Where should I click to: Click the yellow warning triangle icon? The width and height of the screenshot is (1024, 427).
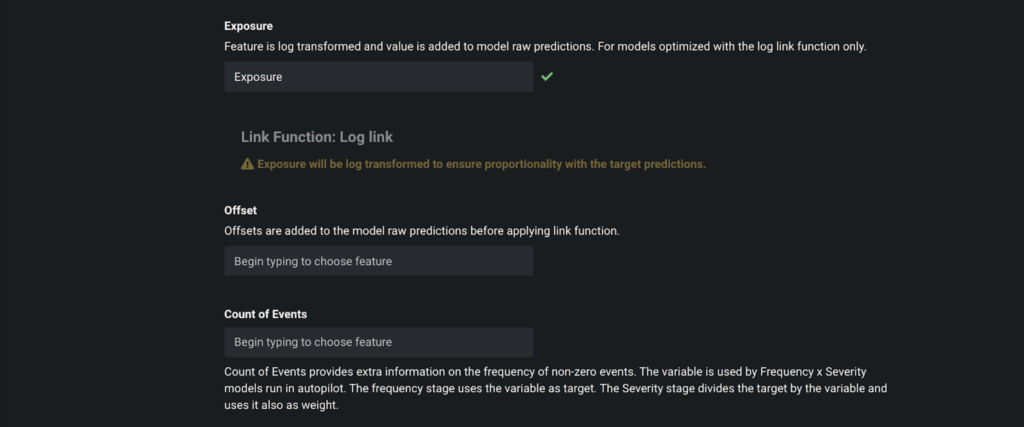pyautogui.click(x=247, y=165)
